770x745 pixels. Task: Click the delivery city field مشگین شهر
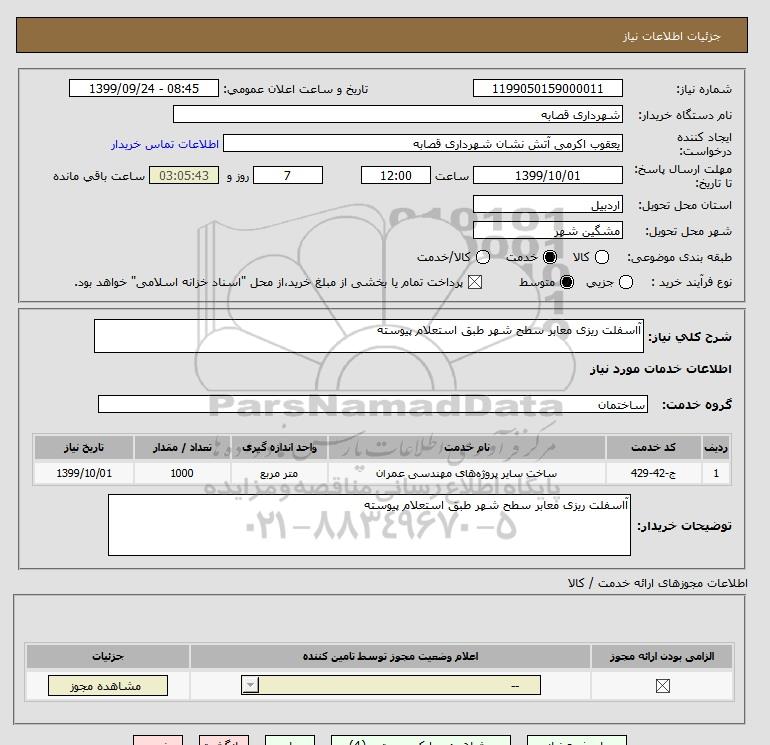[548, 230]
